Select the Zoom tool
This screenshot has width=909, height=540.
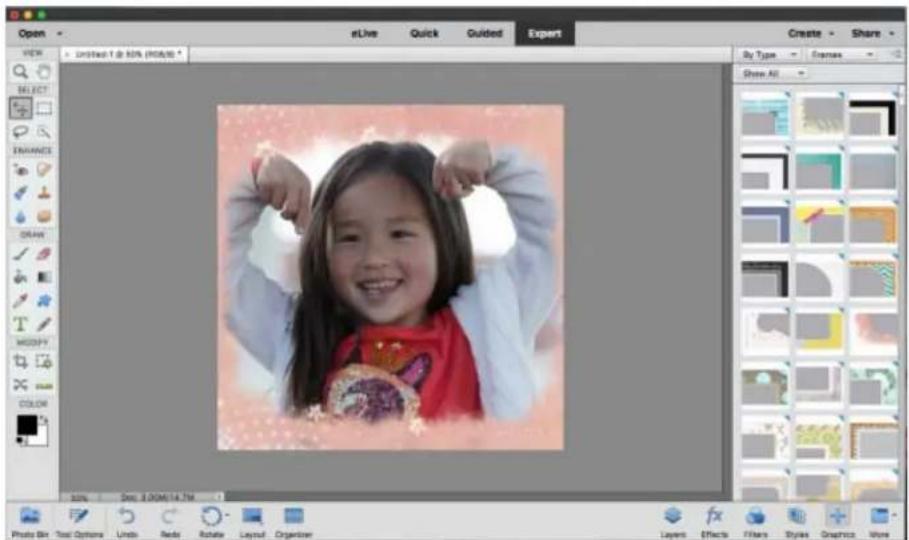click(x=20, y=71)
